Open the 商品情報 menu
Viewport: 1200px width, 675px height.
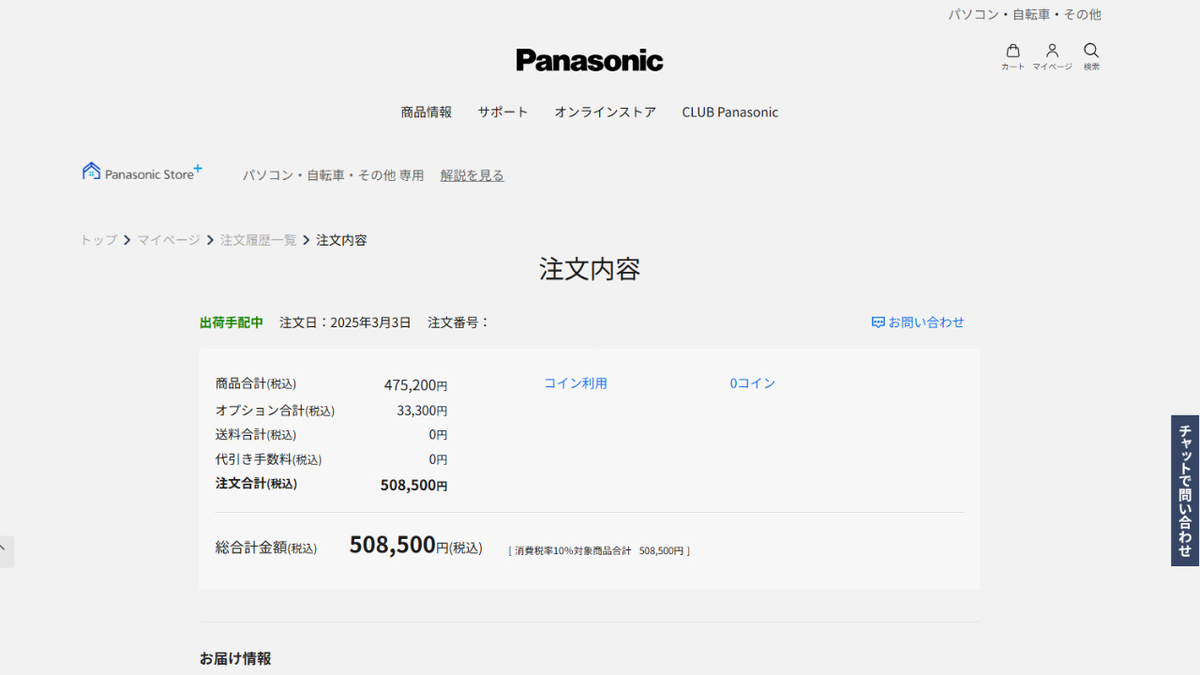(426, 112)
